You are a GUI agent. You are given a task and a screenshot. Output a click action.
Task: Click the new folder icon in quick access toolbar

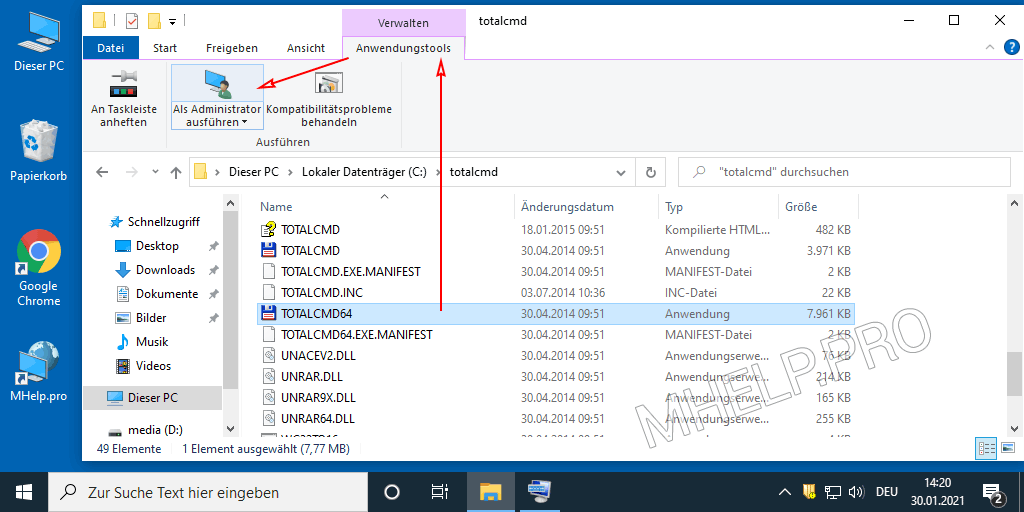coord(154,21)
